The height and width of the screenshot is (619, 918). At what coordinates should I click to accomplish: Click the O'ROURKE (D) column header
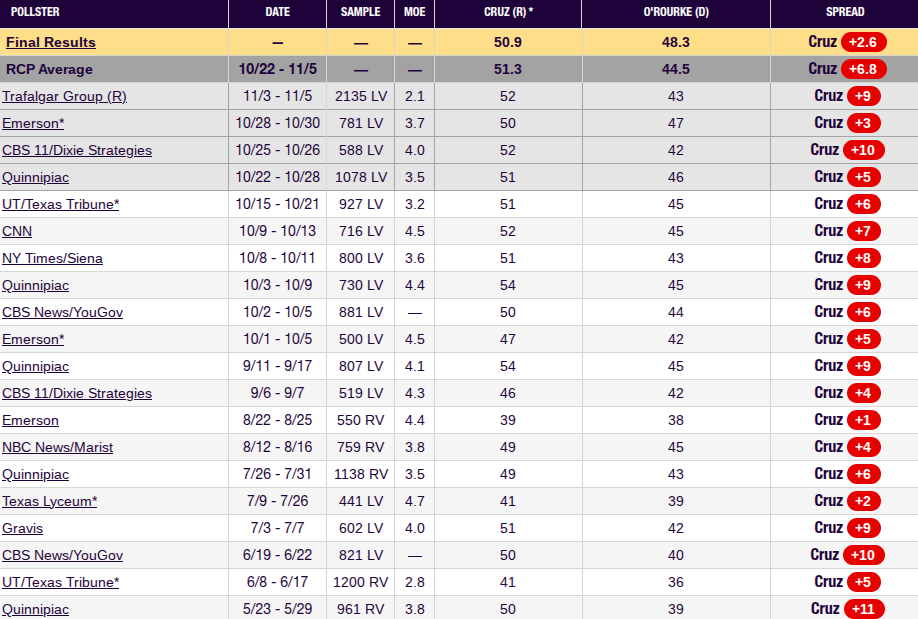[676, 12]
